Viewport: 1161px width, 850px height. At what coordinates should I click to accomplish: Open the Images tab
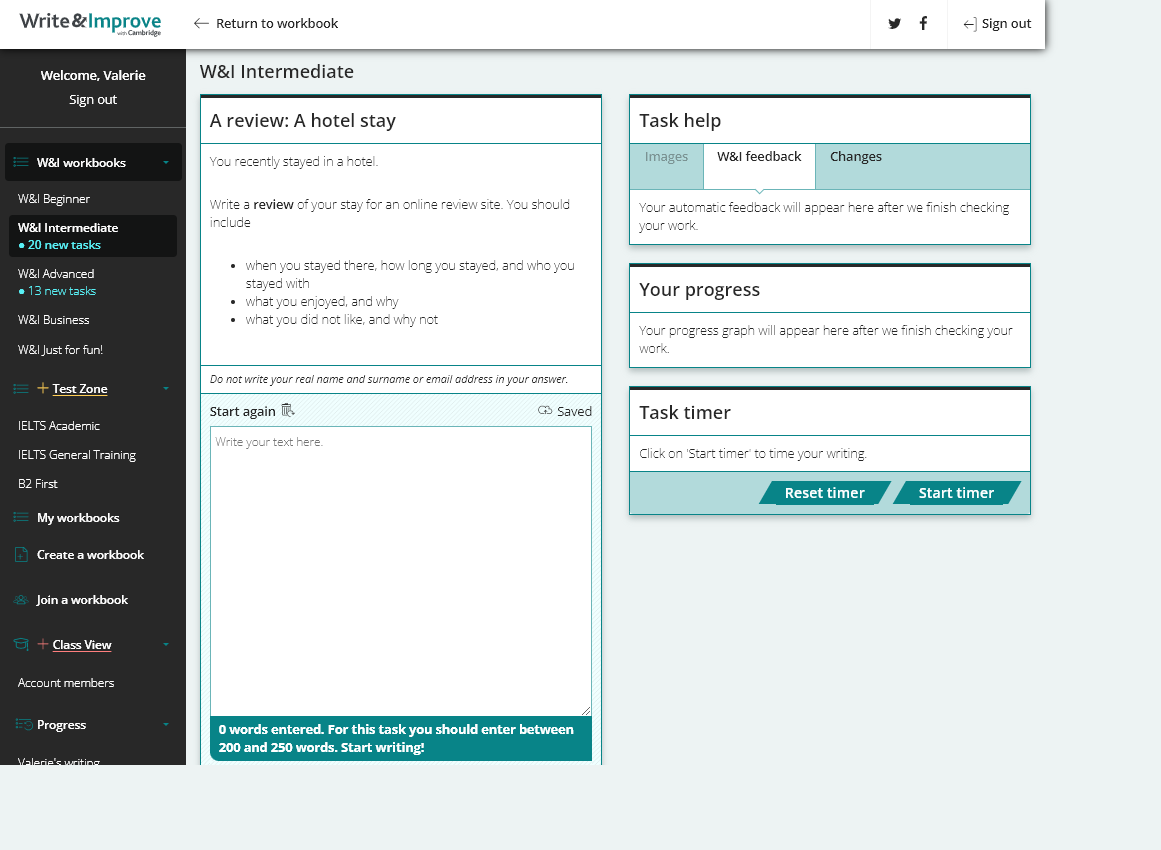[666, 157]
